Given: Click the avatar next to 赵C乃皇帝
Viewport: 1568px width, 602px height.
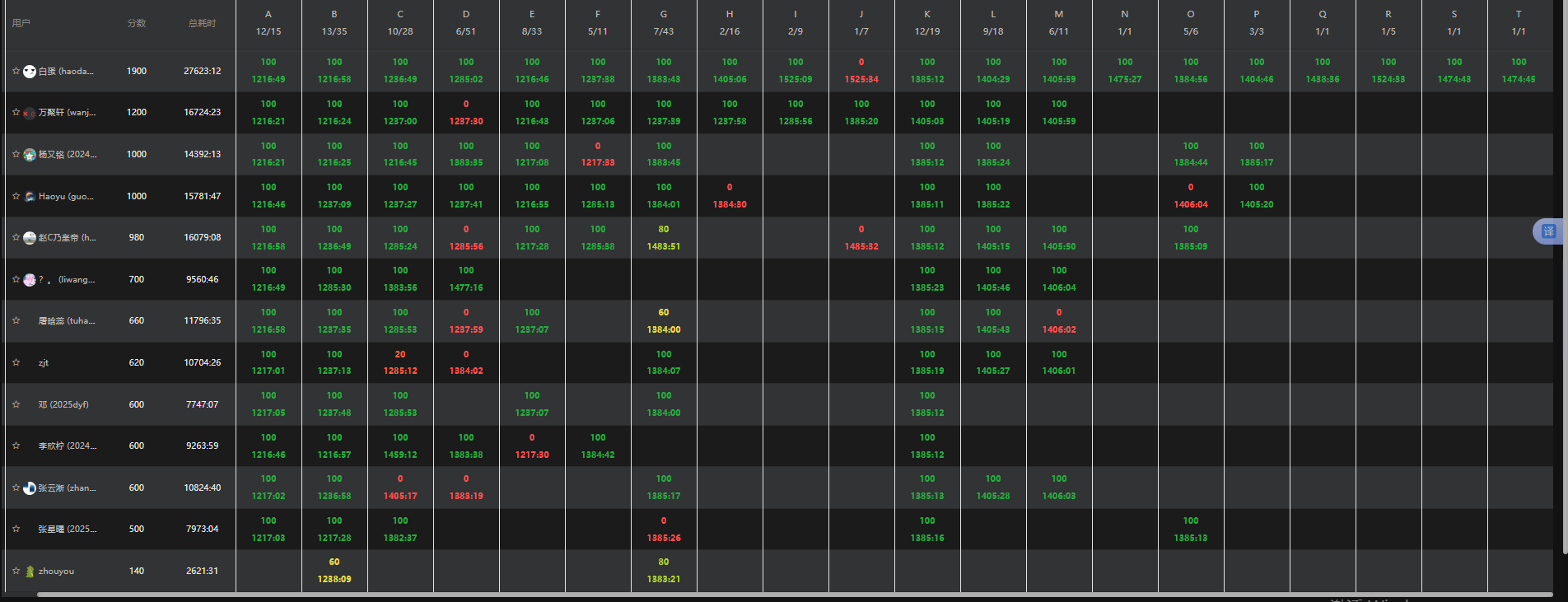Looking at the screenshot, I should [30, 238].
